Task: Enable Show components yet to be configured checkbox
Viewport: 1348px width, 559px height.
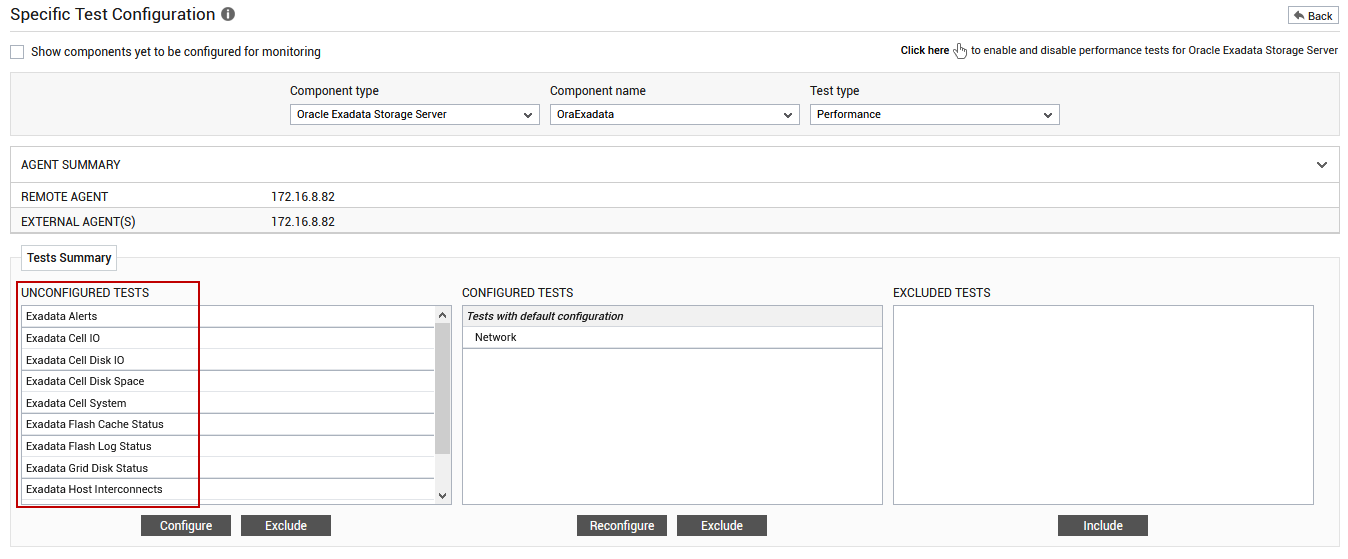Action: pos(17,51)
